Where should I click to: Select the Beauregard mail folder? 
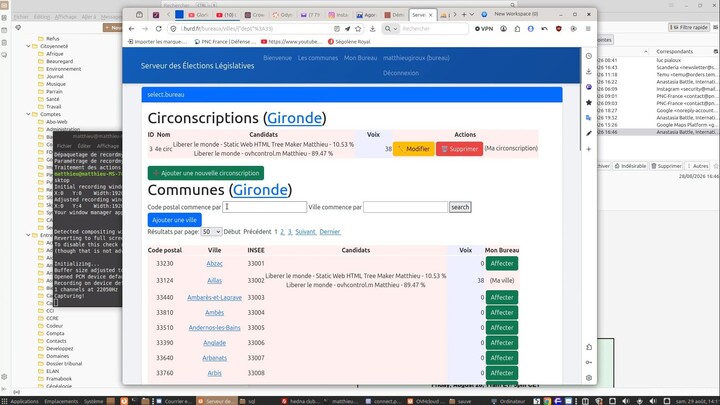click(x=59, y=61)
